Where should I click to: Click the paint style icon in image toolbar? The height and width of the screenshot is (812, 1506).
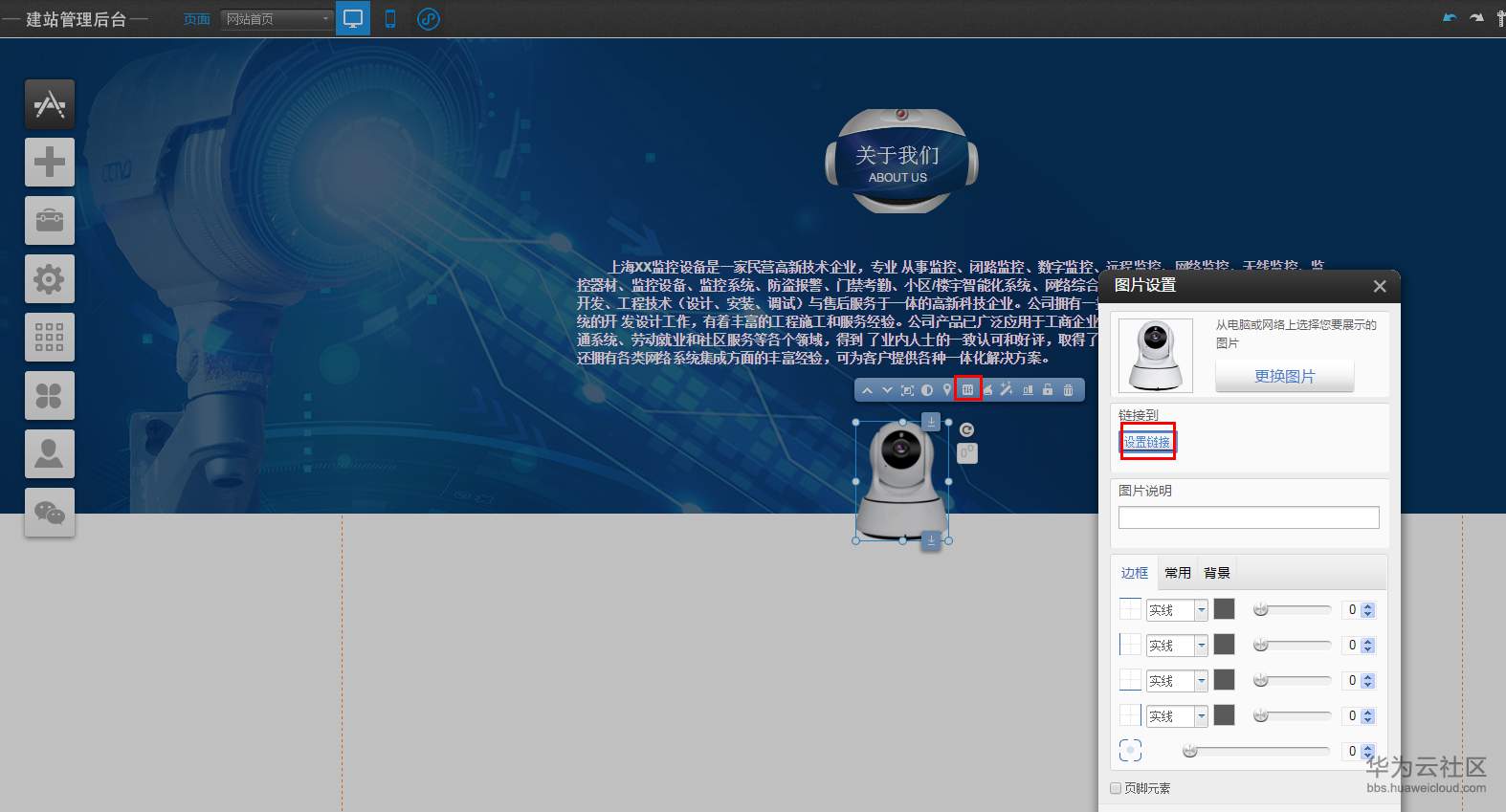987,390
